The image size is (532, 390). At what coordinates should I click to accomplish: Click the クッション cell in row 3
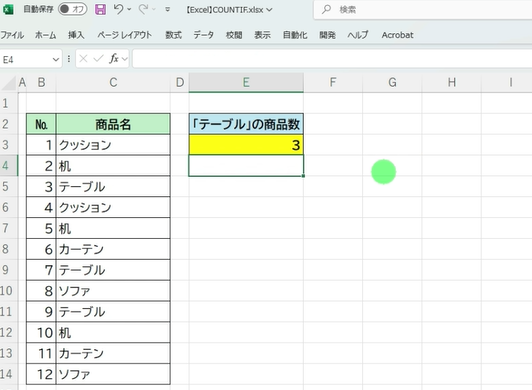[113, 145]
